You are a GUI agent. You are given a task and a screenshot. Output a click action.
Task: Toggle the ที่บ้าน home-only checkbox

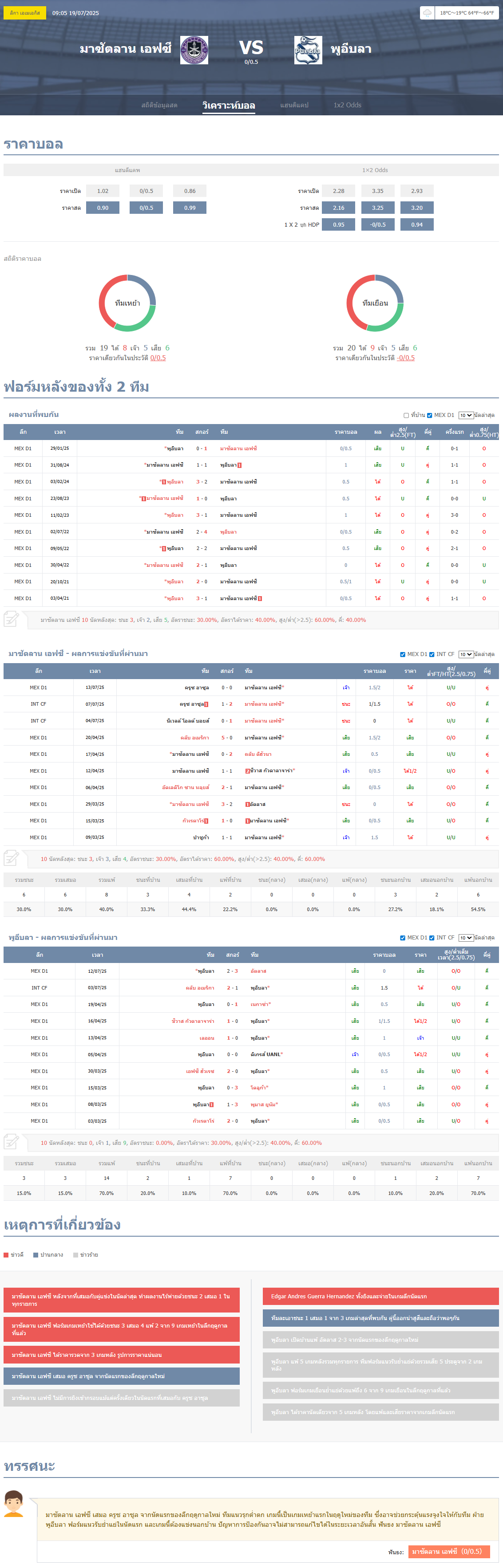[x=406, y=415]
